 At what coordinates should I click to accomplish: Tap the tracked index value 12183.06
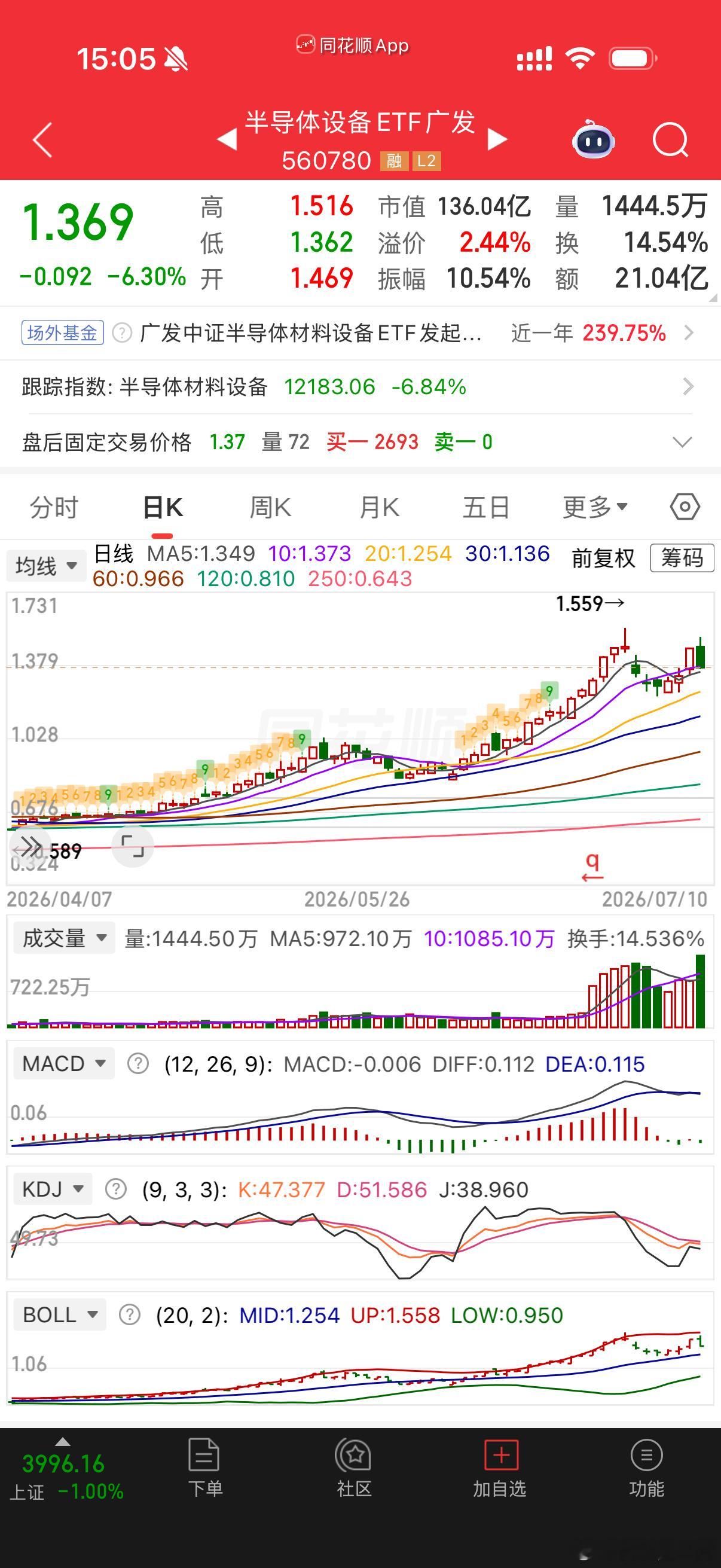pos(330,386)
